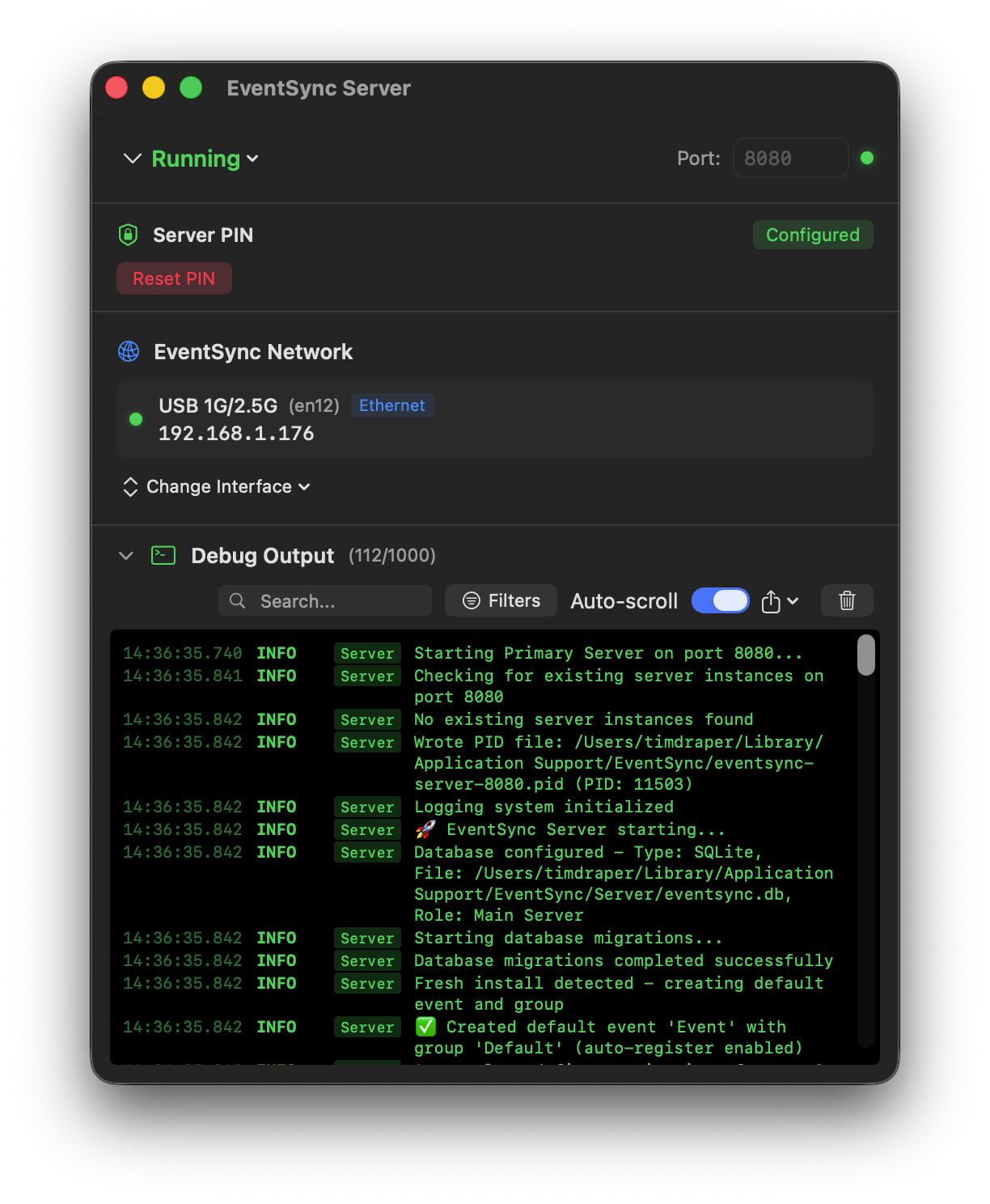
Task: Close window with the red button
Action: tap(116, 87)
